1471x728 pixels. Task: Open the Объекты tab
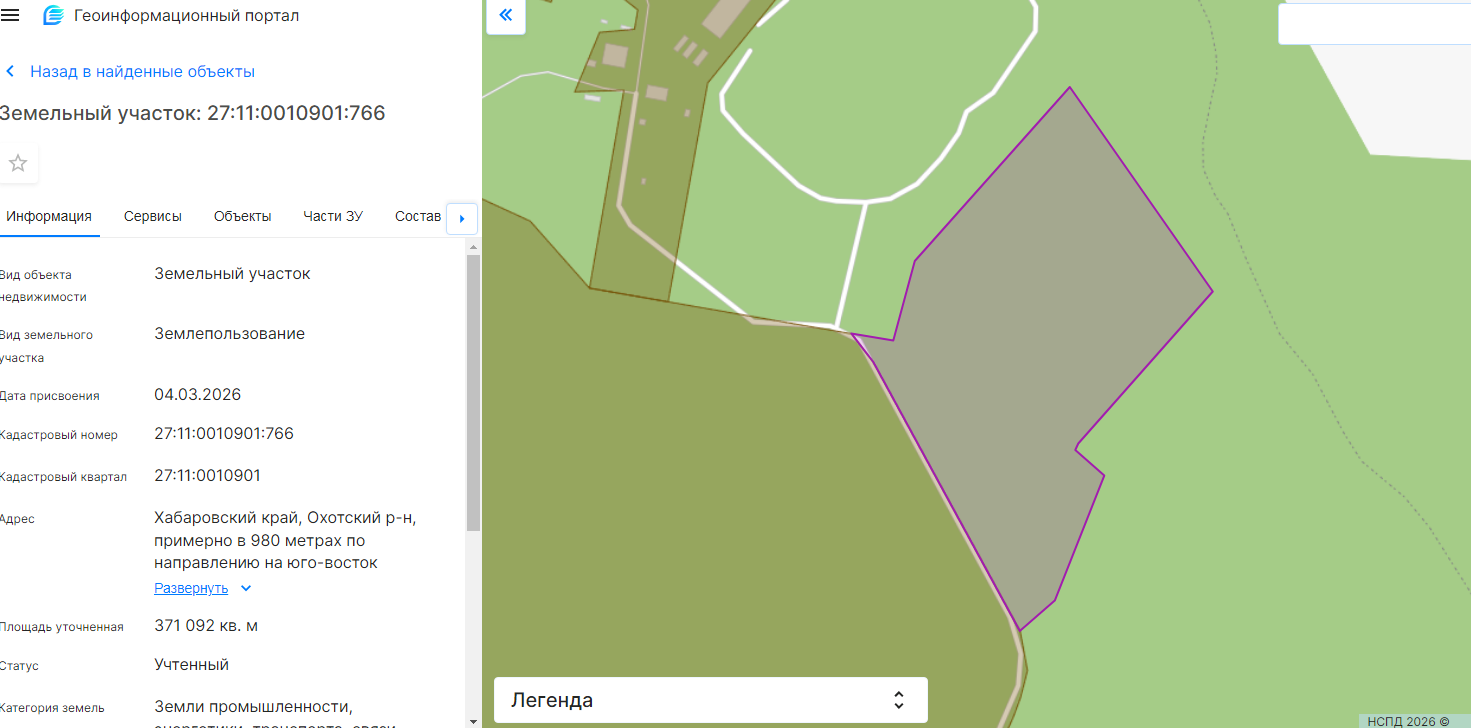(x=242, y=216)
